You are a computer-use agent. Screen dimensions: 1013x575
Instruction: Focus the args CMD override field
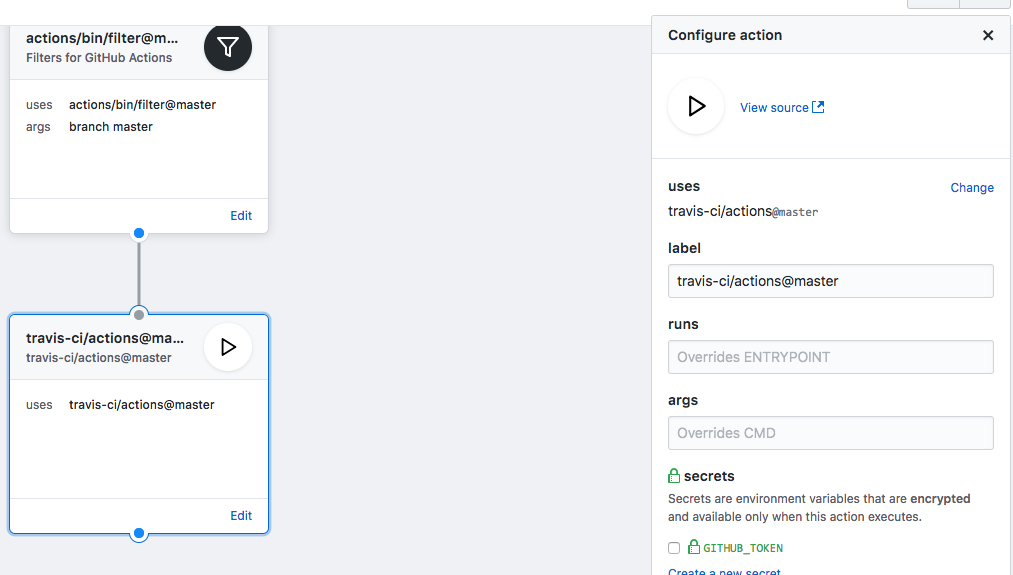[830, 433]
